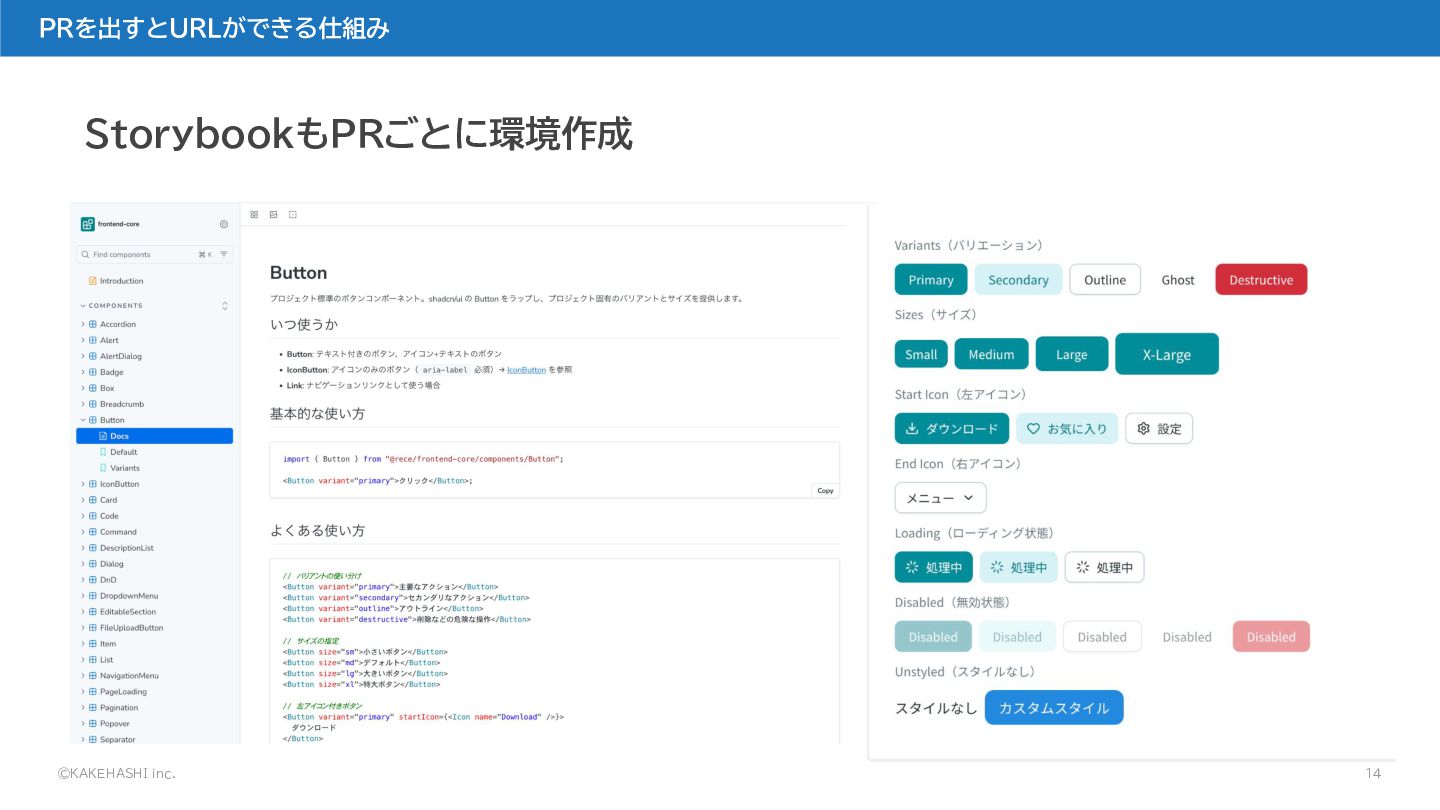Click the Outline variant button
Image resolution: width=1440 pixels, height=810 pixels.
tap(1105, 280)
